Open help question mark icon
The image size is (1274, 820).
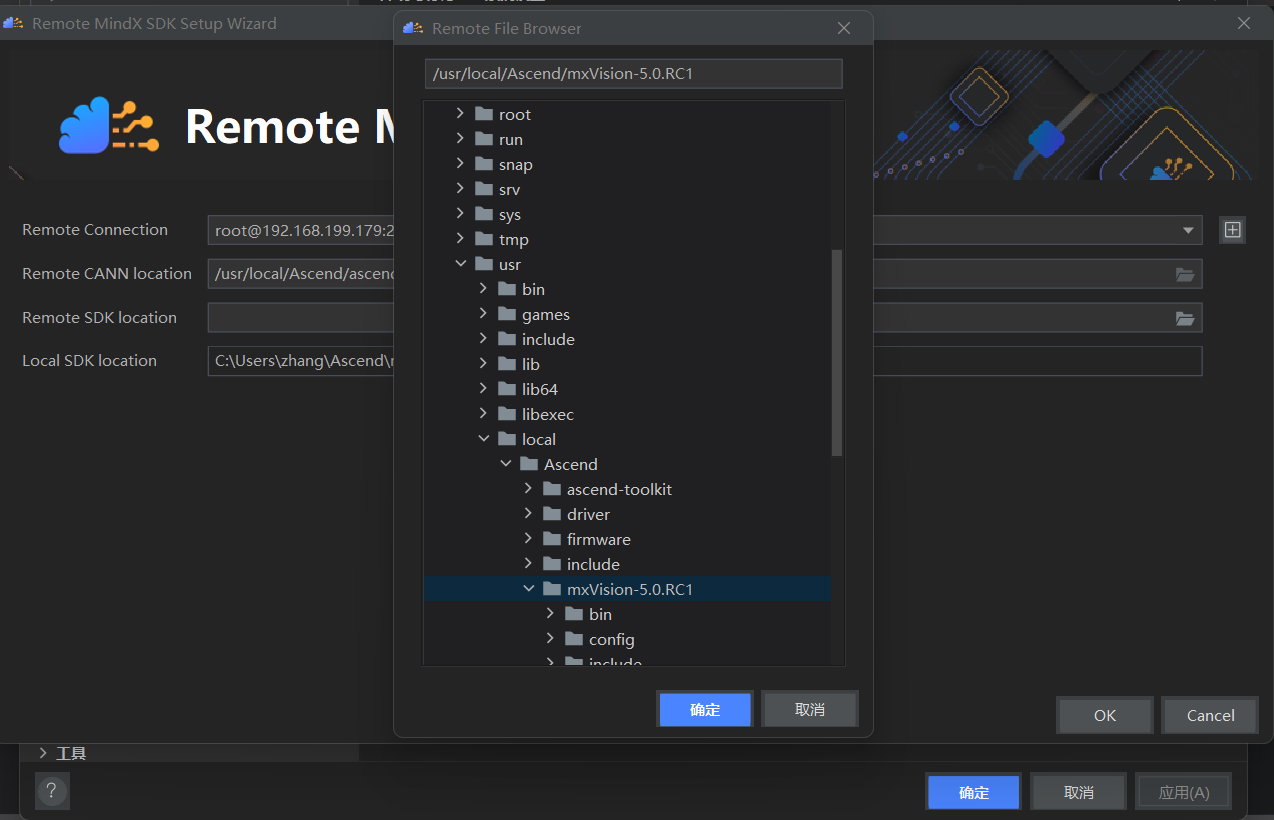tap(52, 792)
